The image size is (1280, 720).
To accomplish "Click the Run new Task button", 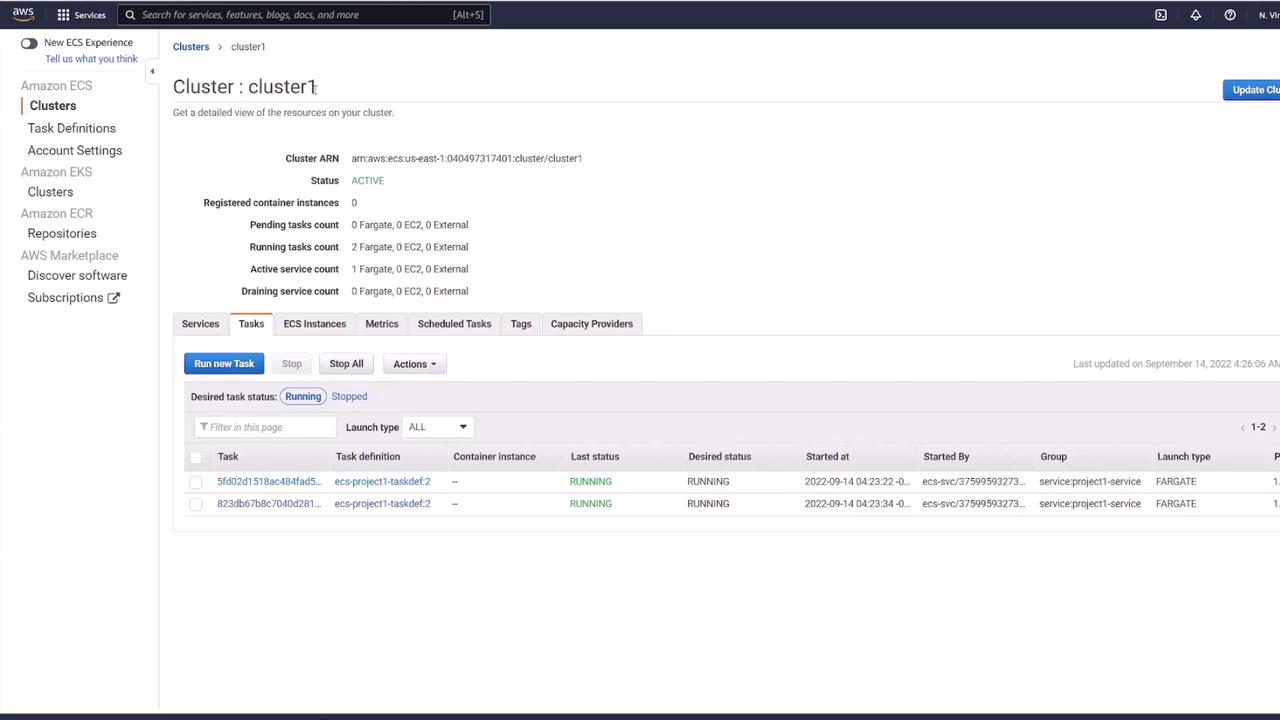I will coord(224,364).
